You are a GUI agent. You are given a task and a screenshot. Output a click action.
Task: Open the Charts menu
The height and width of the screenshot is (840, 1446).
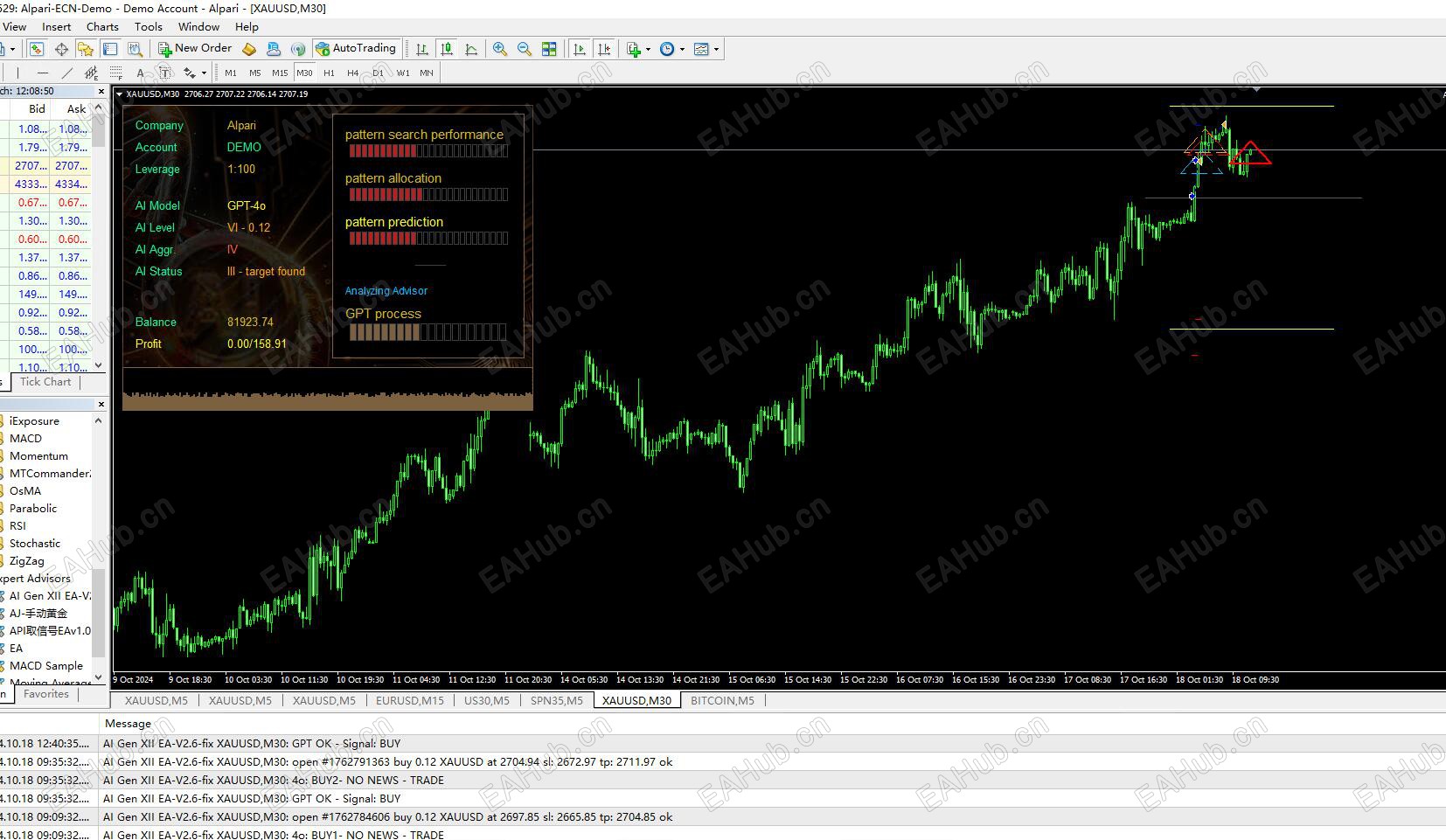click(x=102, y=26)
